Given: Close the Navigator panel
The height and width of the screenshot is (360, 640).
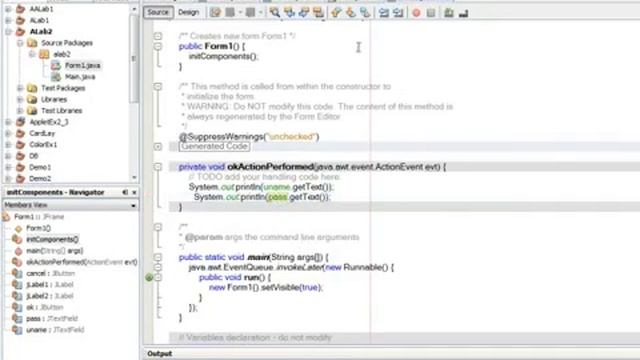Looking at the screenshot, I should click(x=134, y=192).
